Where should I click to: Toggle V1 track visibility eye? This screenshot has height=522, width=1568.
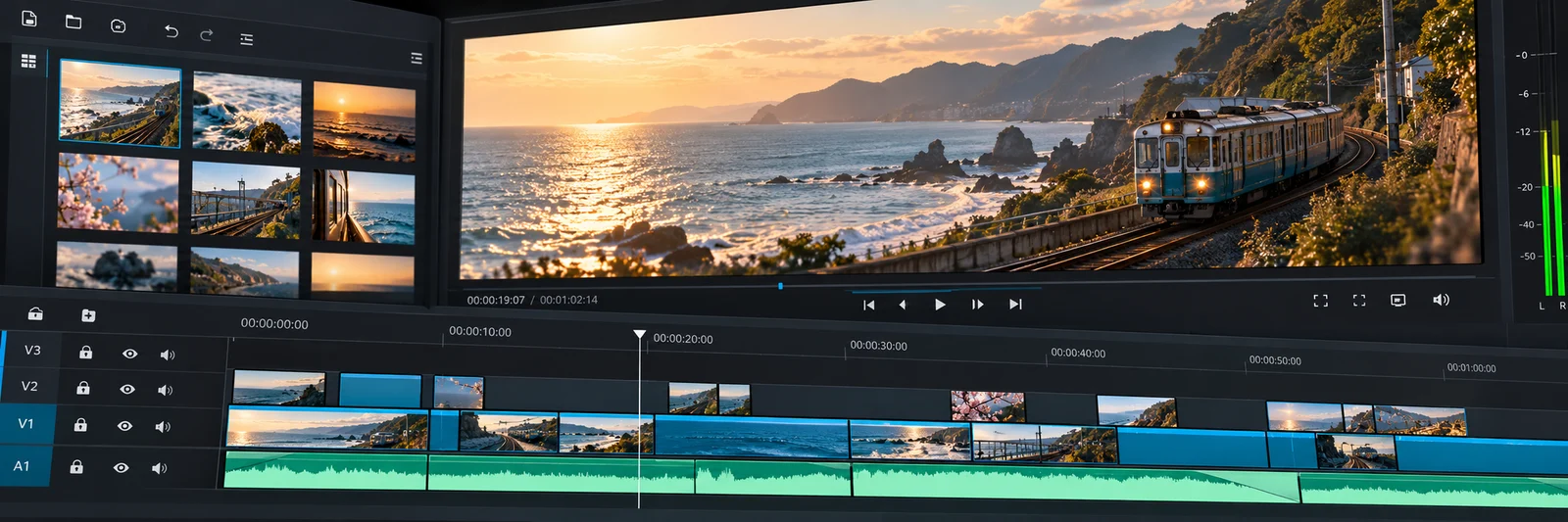pos(124,426)
